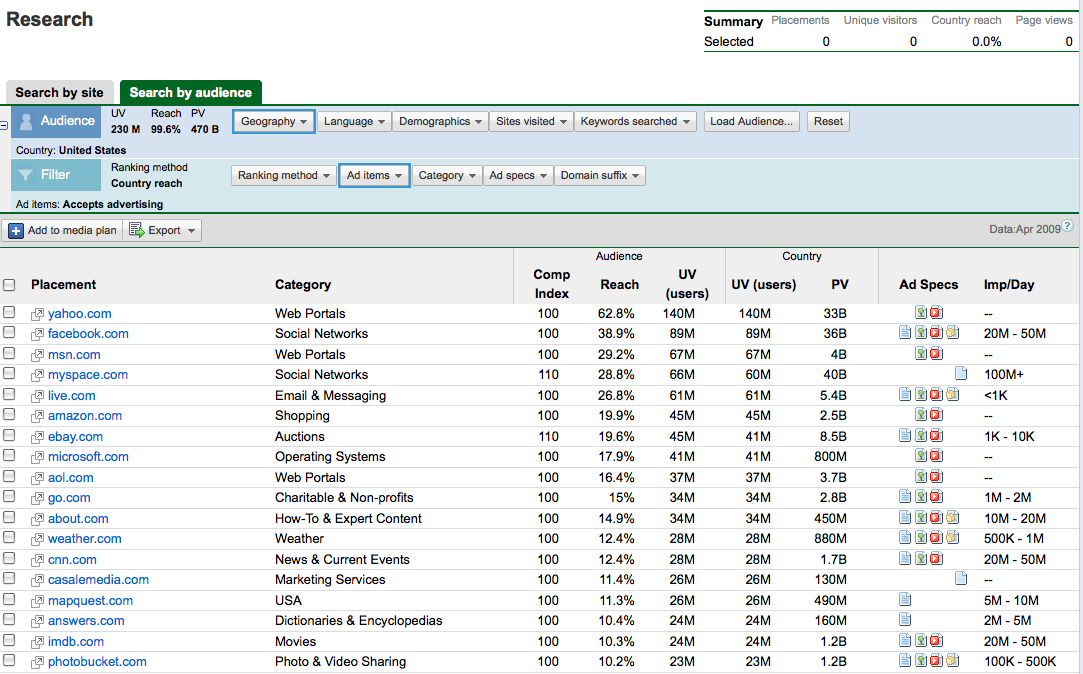Screen dimensions: 1083x674
Task: Switch to the Search by site tab
Action: tap(59, 93)
